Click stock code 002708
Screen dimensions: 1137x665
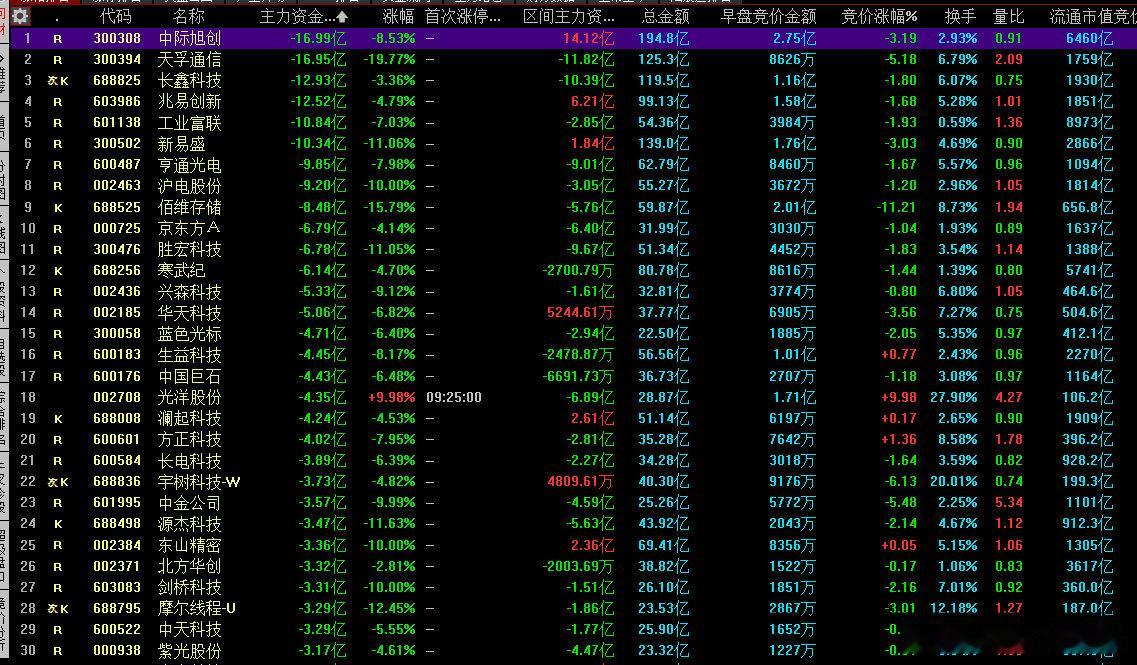point(117,397)
